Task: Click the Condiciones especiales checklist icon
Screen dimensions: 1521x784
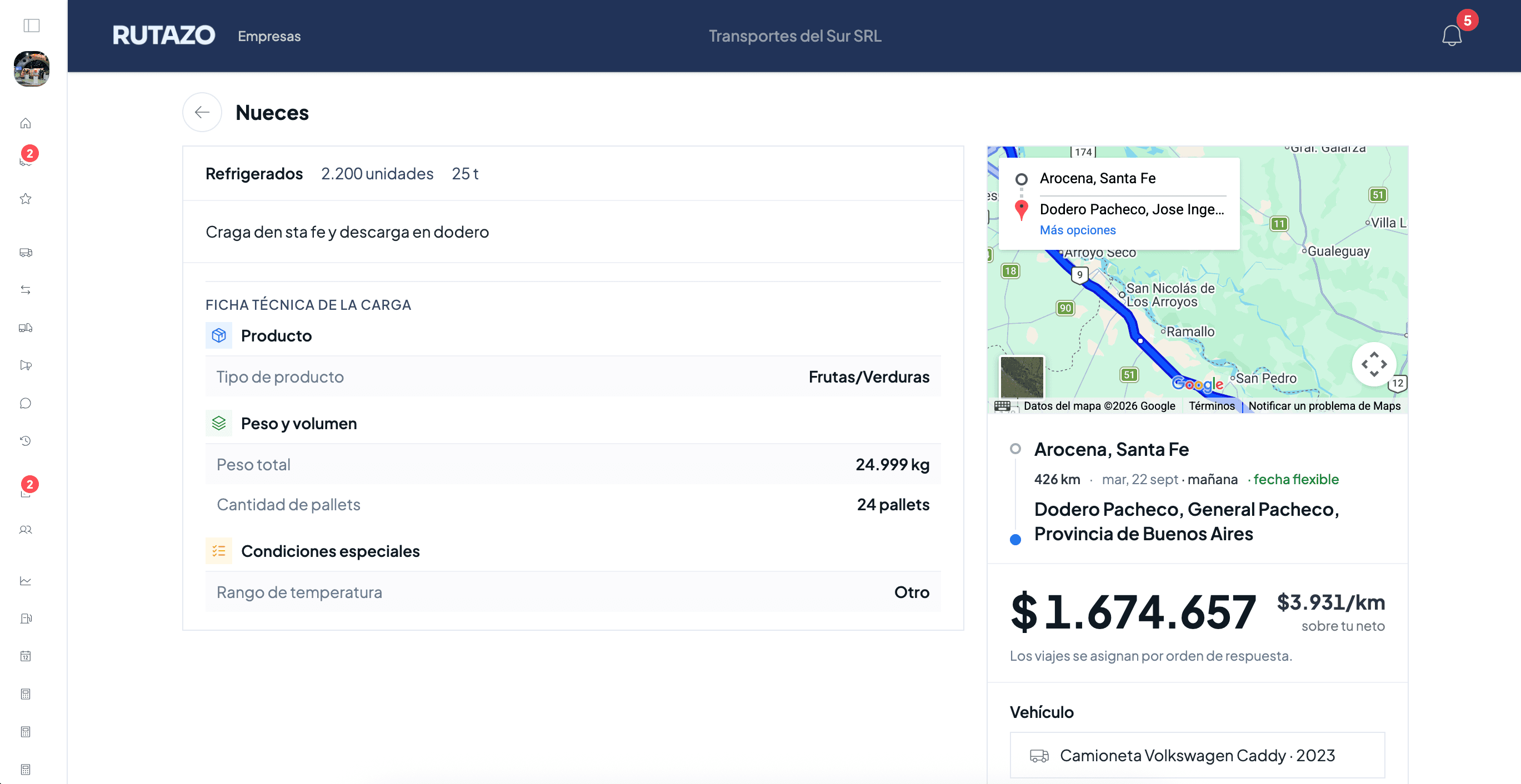Action: click(218, 551)
